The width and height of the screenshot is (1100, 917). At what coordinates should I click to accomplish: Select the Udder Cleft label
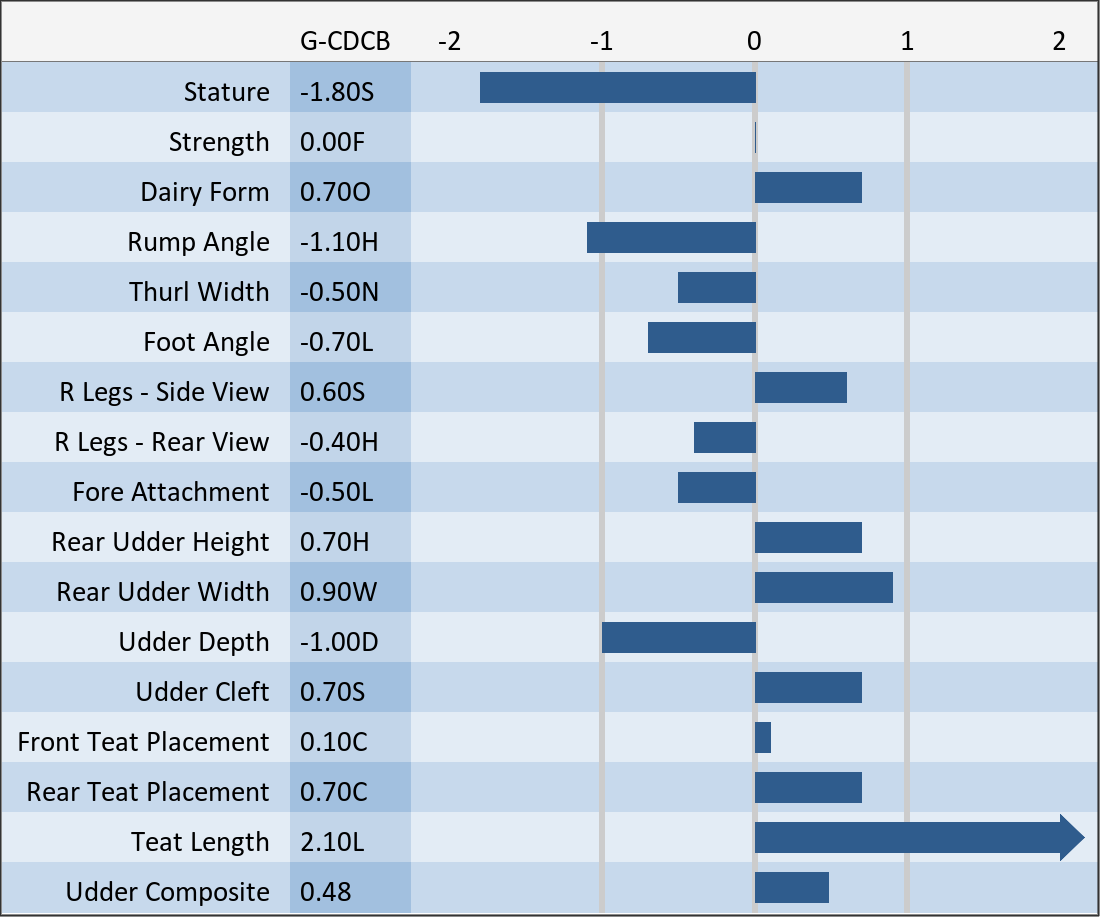(202, 692)
